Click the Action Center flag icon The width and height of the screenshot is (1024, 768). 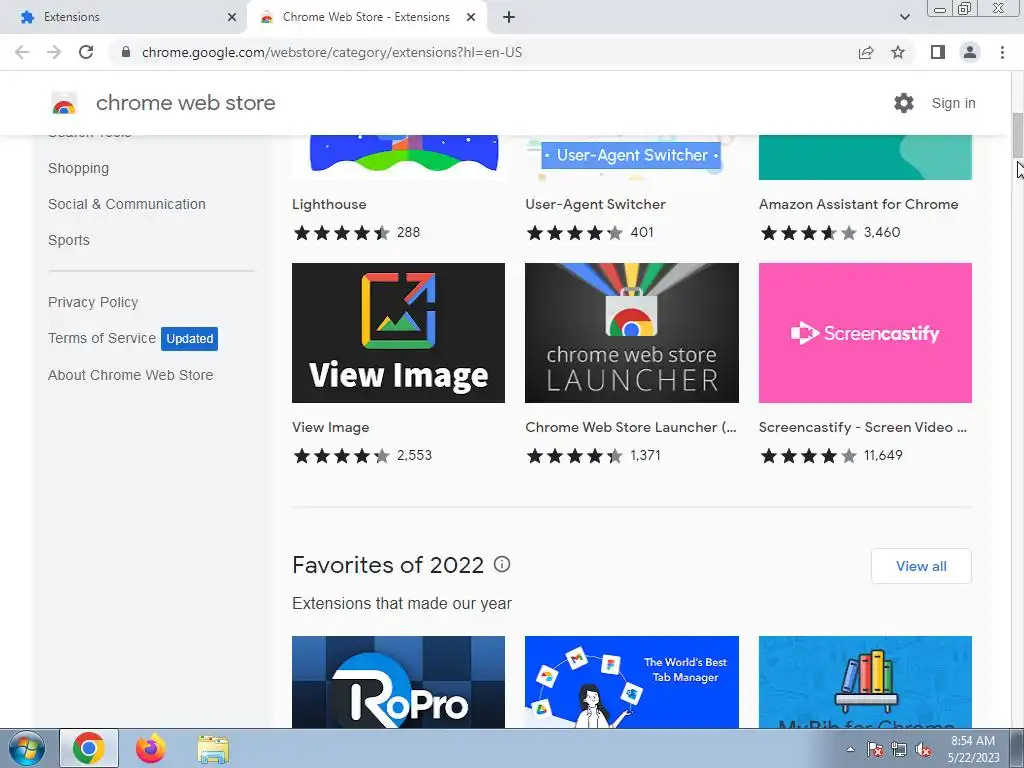(875, 749)
